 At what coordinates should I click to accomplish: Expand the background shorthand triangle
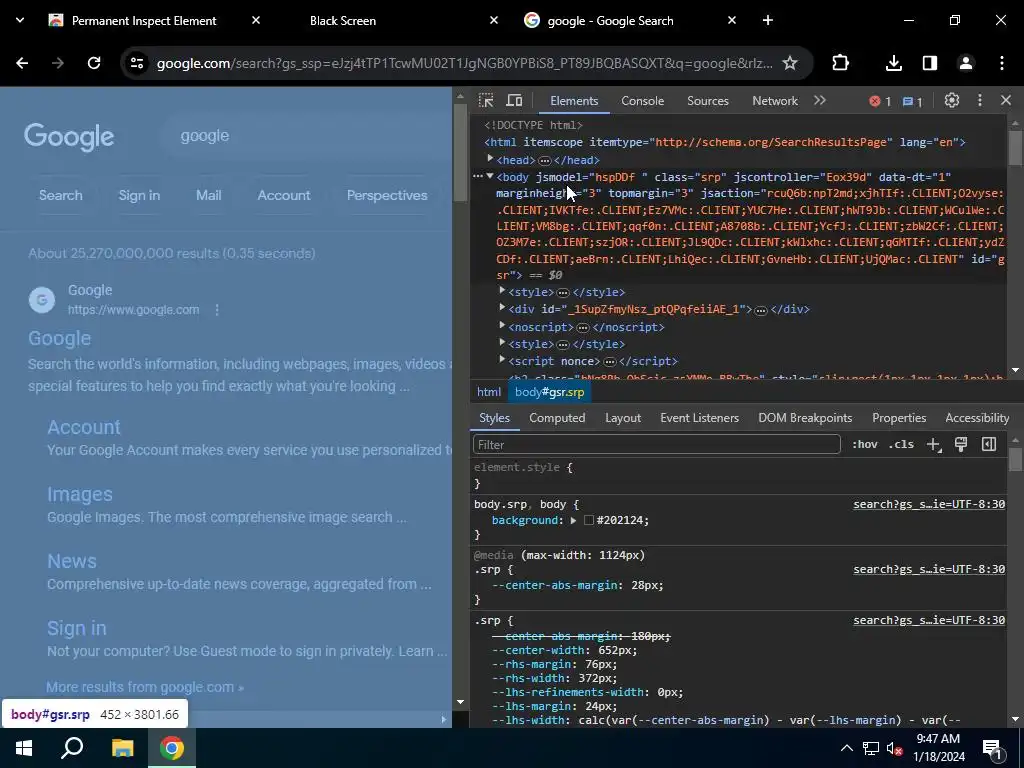(x=573, y=520)
